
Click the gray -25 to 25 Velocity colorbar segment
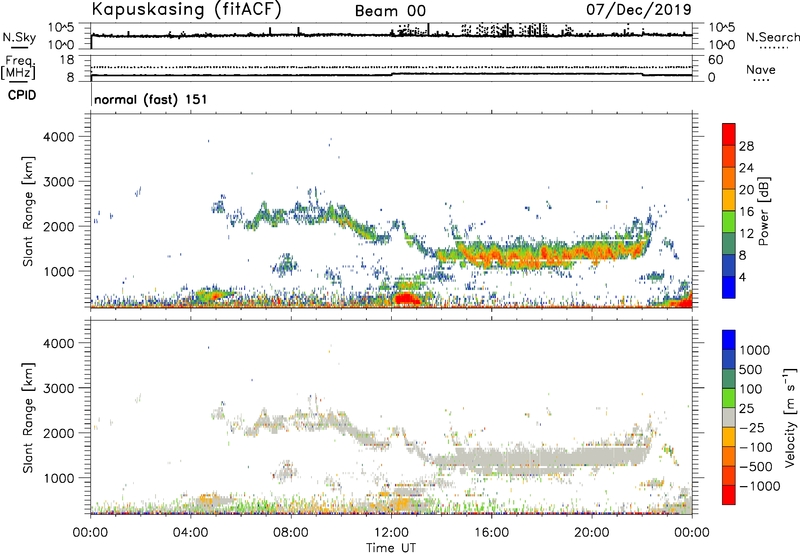point(728,417)
